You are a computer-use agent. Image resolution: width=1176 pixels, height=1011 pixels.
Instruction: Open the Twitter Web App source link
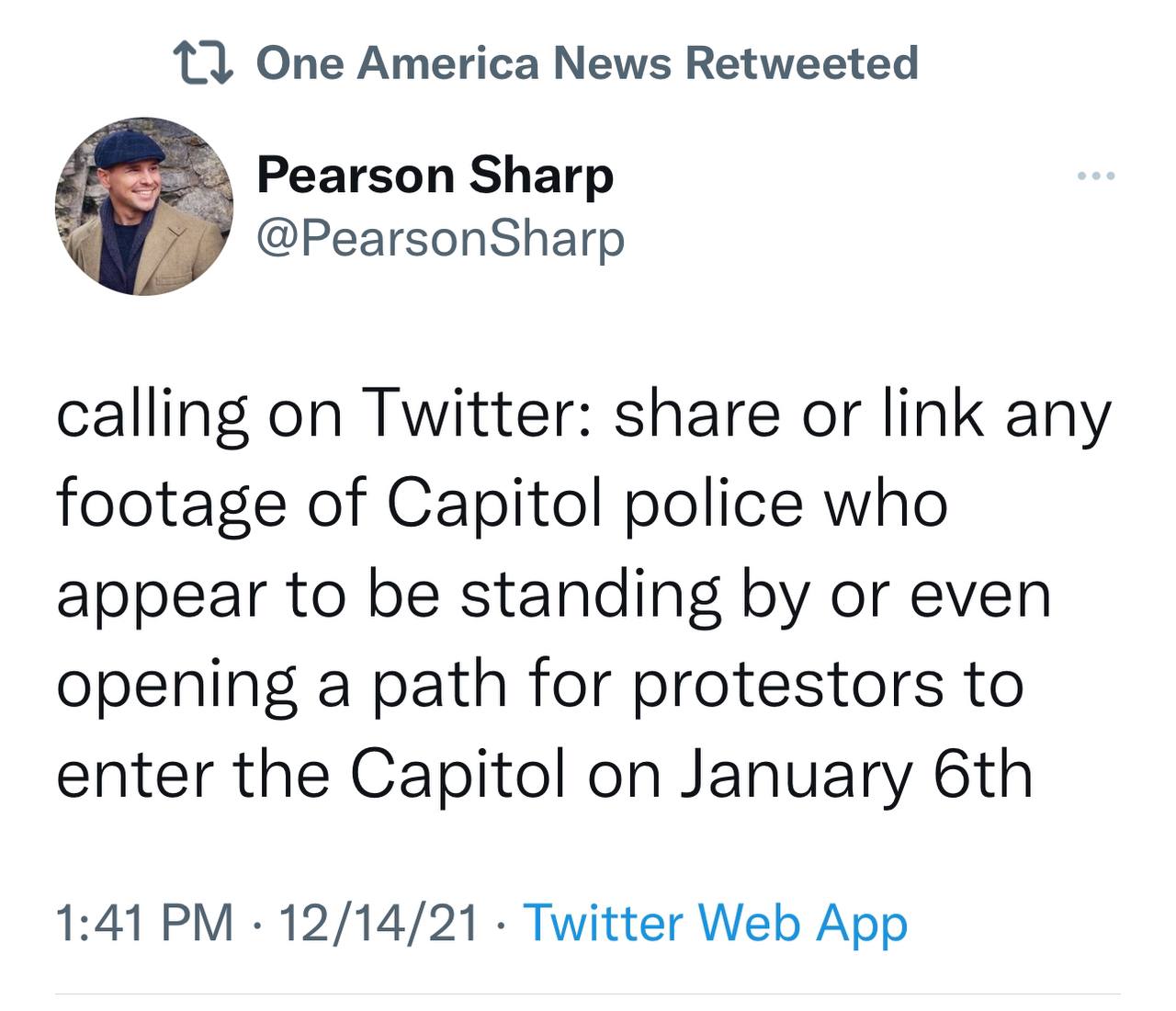click(715, 923)
